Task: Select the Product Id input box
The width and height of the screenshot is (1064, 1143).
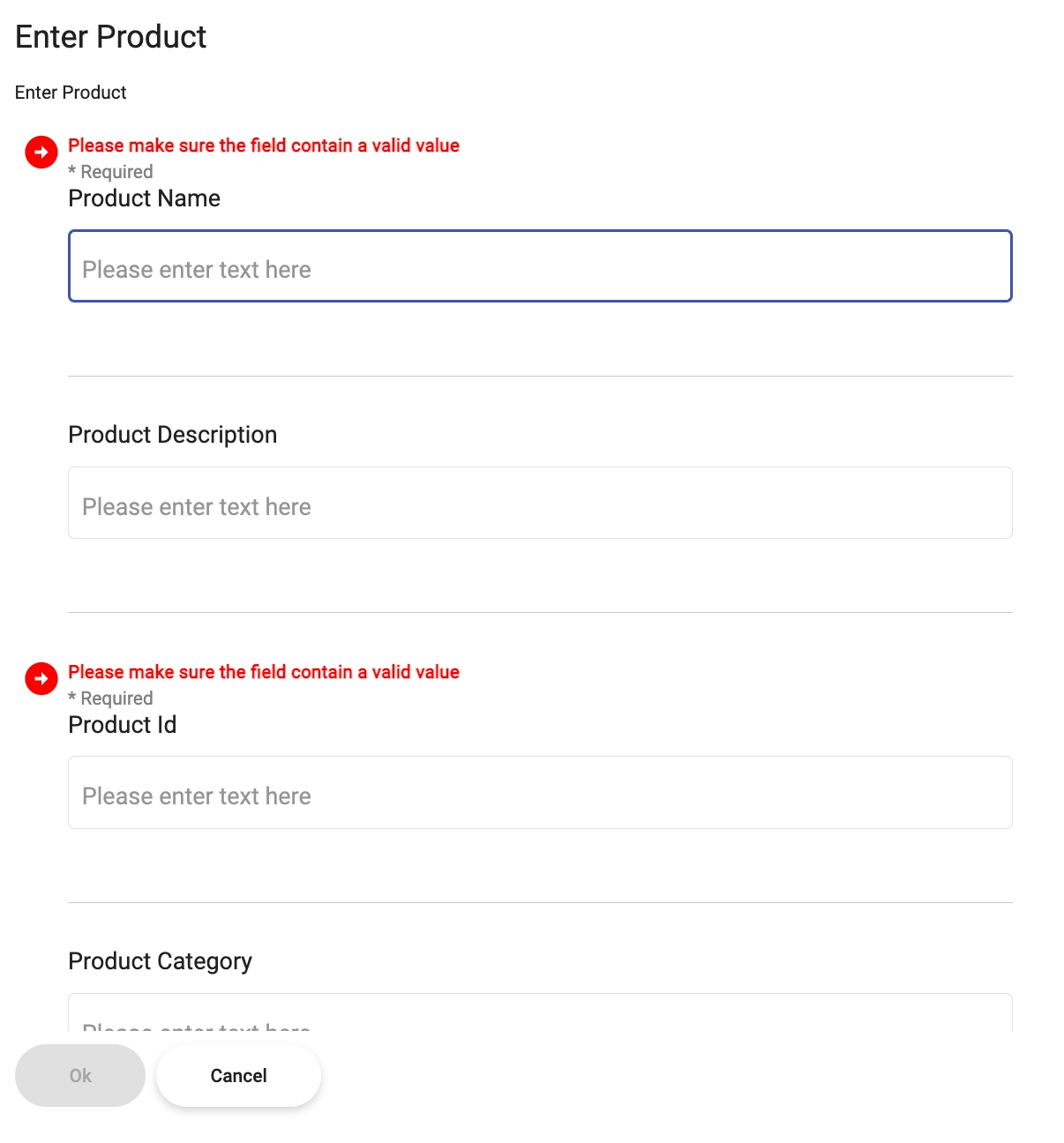Action: pos(540,792)
